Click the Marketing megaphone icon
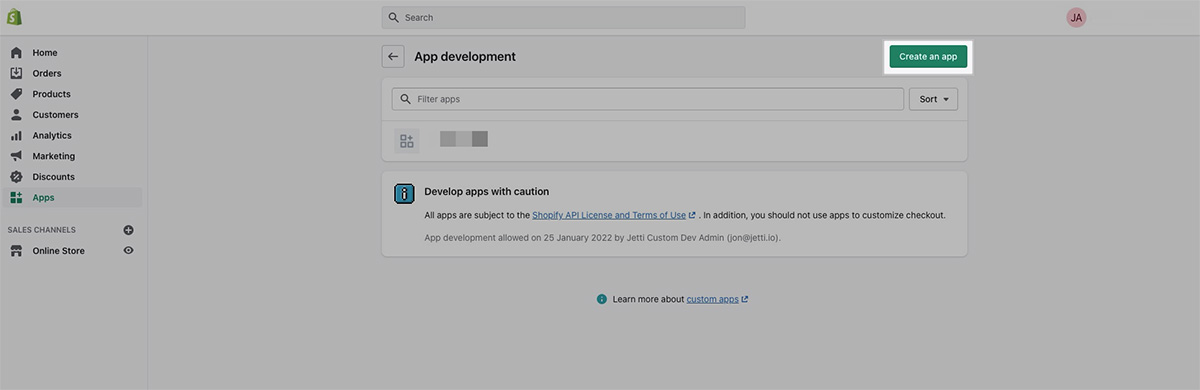The width and height of the screenshot is (1200, 390). coord(16,156)
